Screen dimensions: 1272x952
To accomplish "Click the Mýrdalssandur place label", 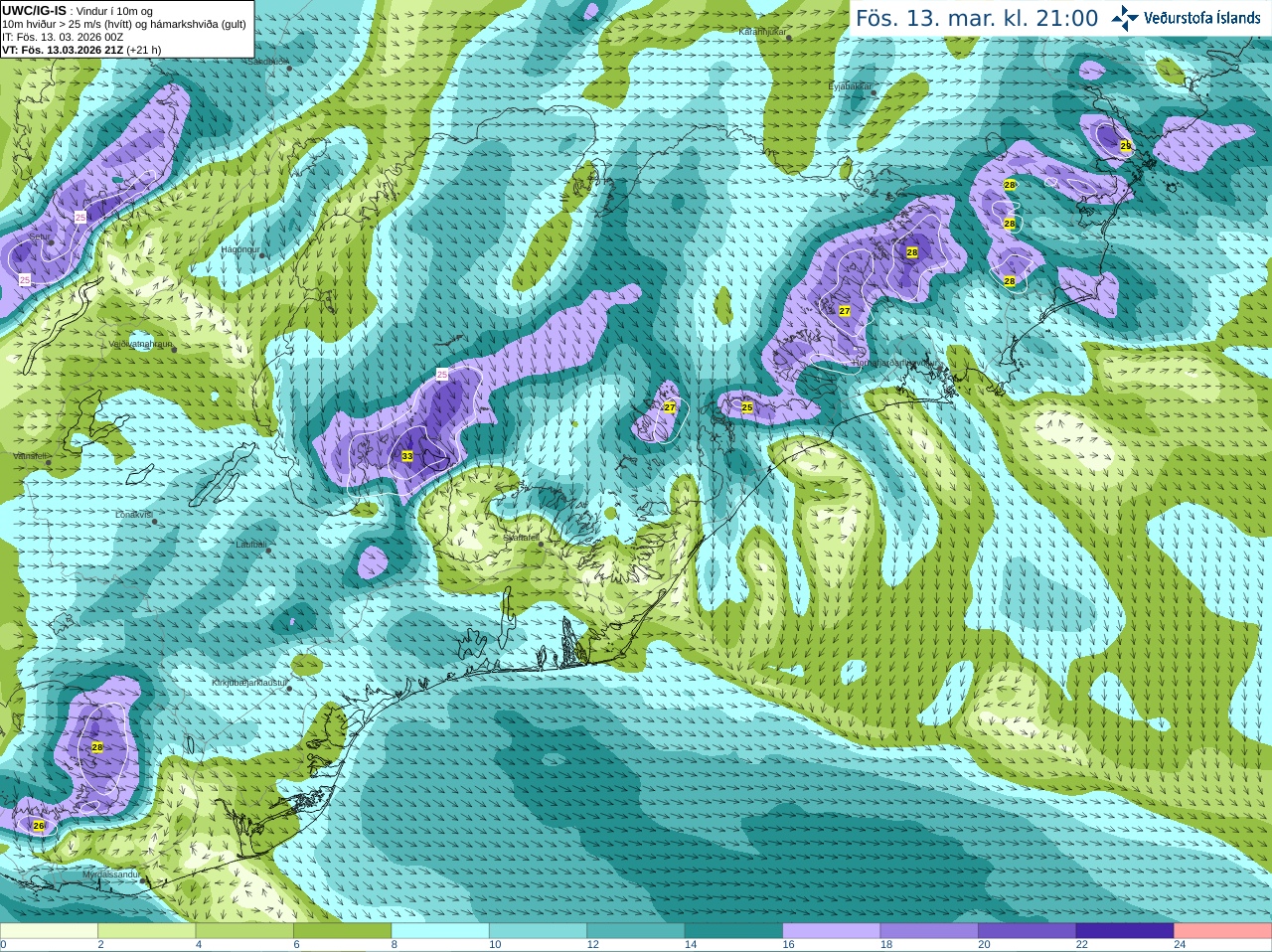I will pos(113,874).
